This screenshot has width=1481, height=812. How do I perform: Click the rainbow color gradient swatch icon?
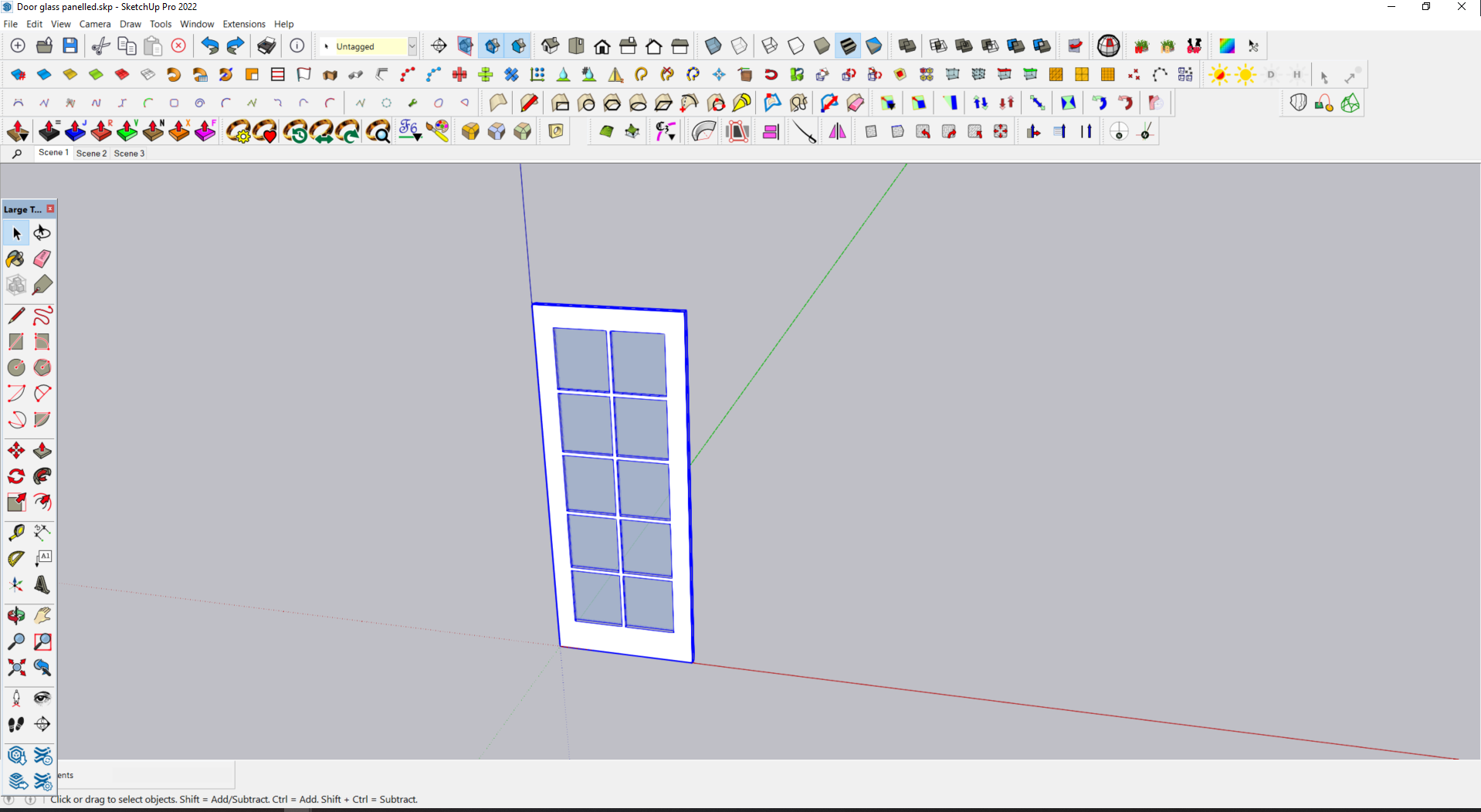[1226, 46]
